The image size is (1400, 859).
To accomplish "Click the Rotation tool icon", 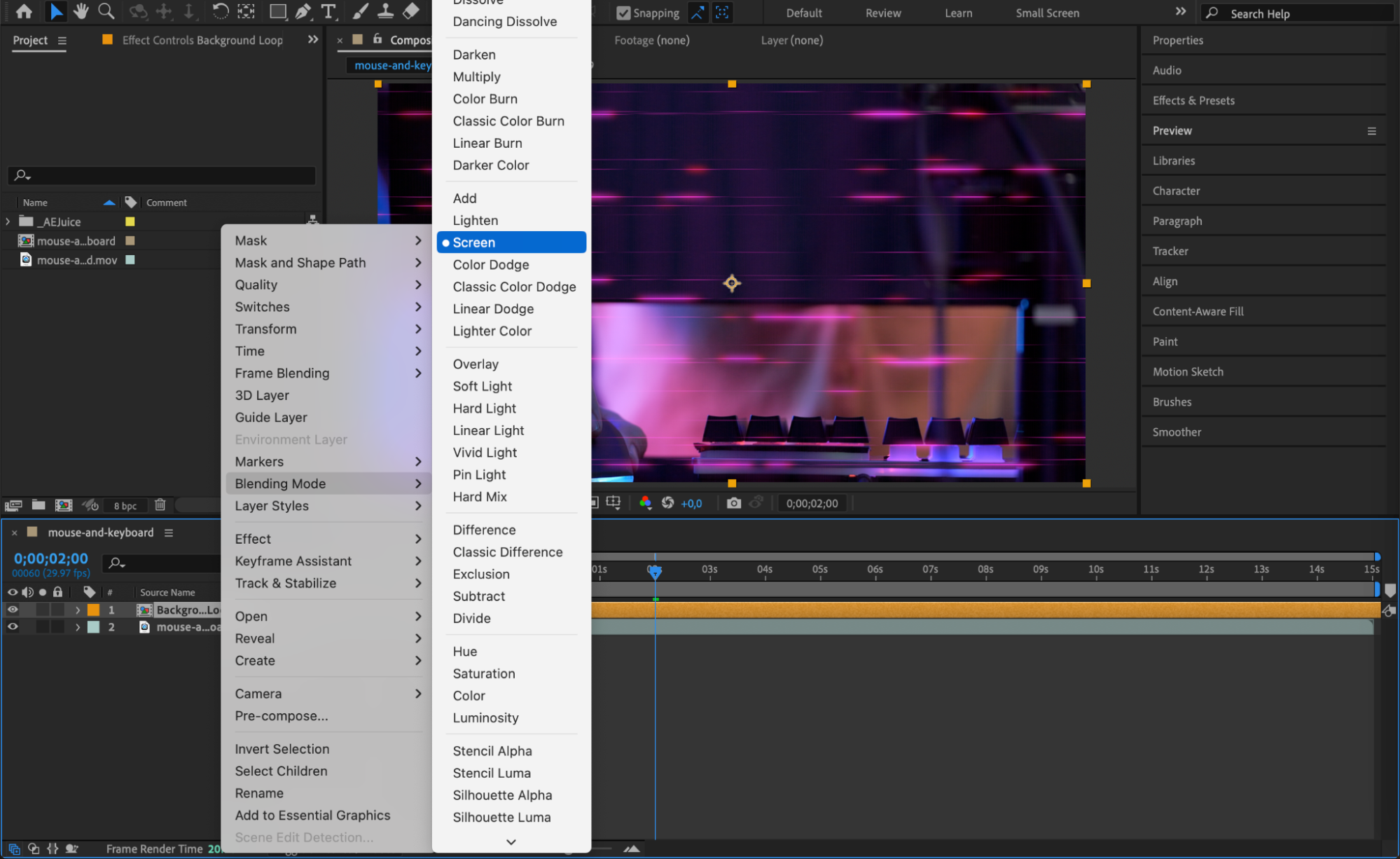I will [220, 11].
